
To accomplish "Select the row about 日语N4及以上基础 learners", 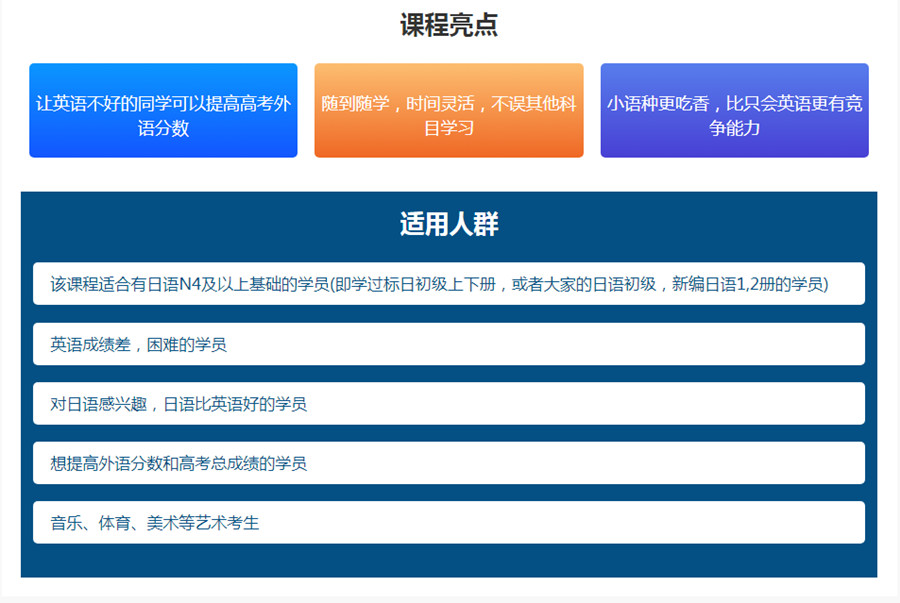I will (449, 284).
